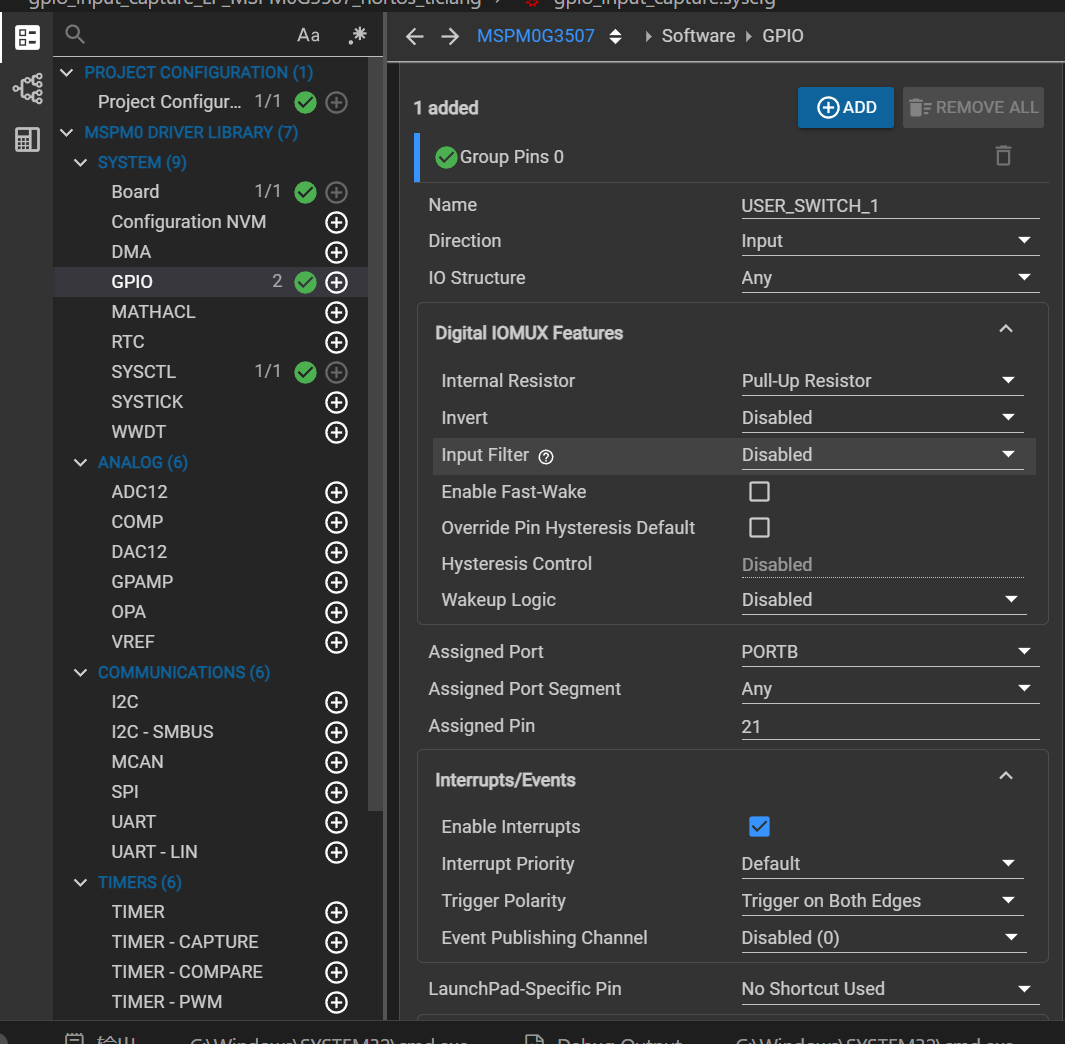Add a WWDT instance with the plus icon
The image size is (1065, 1044).
coord(336,431)
